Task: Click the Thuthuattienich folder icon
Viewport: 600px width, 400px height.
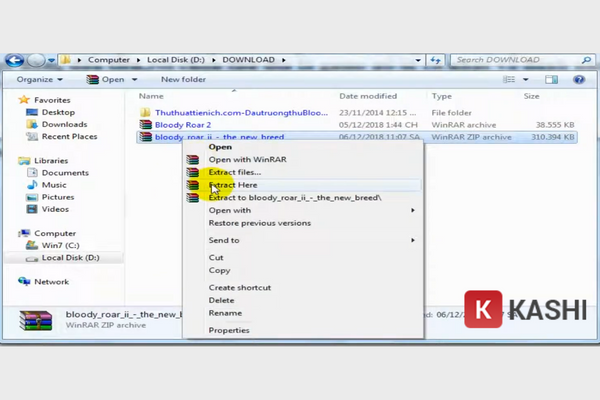Action: point(145,112)
